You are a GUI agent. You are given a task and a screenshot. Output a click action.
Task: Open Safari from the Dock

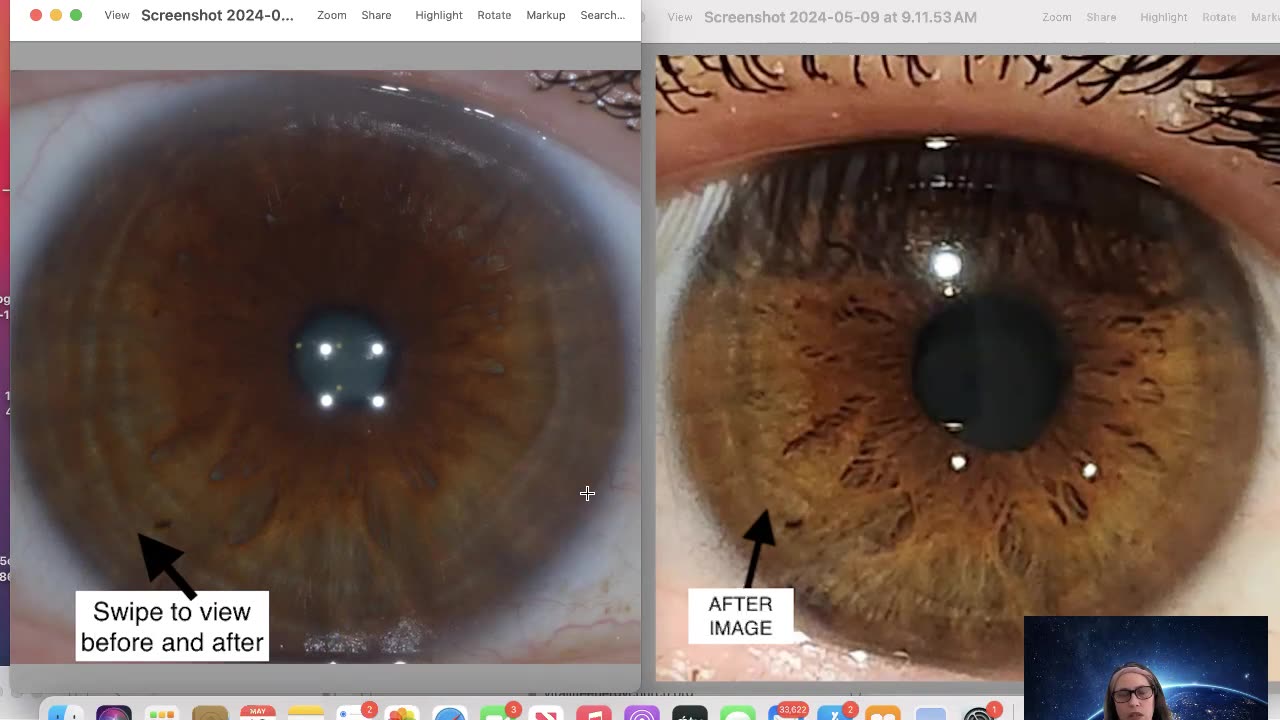click(x=450, y=714)
